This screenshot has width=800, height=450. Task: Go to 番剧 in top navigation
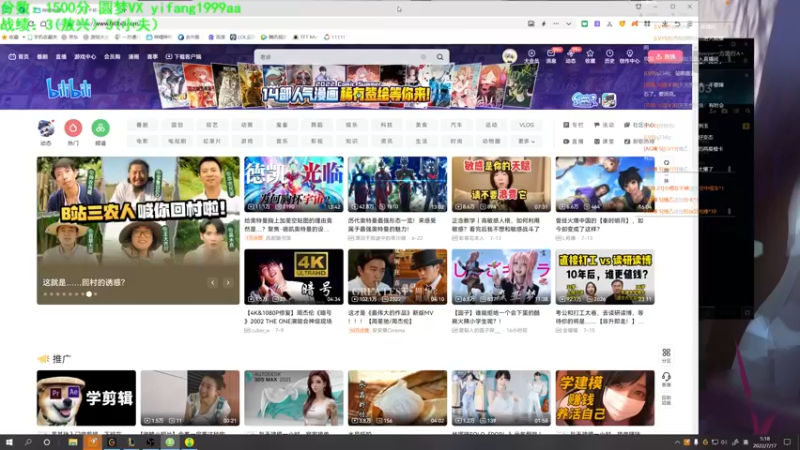point(42,57)
